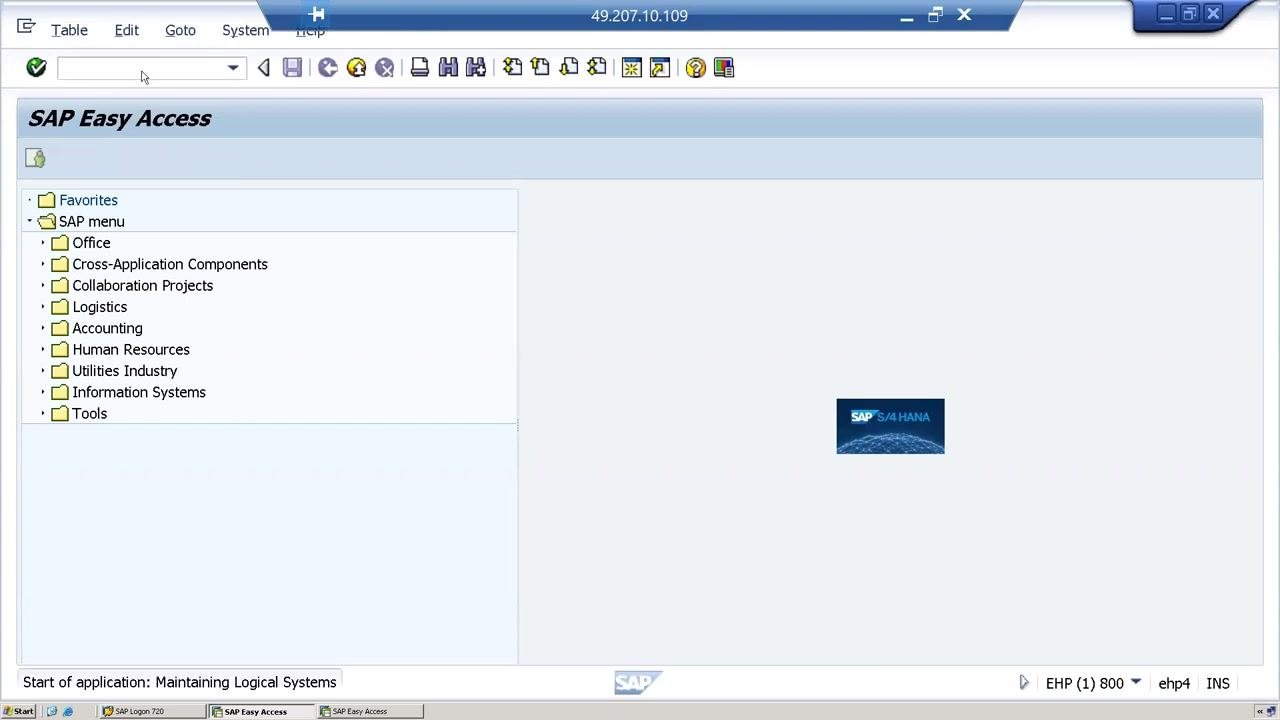Open the Goto menu
The image size is (1280, 720).
180,30
